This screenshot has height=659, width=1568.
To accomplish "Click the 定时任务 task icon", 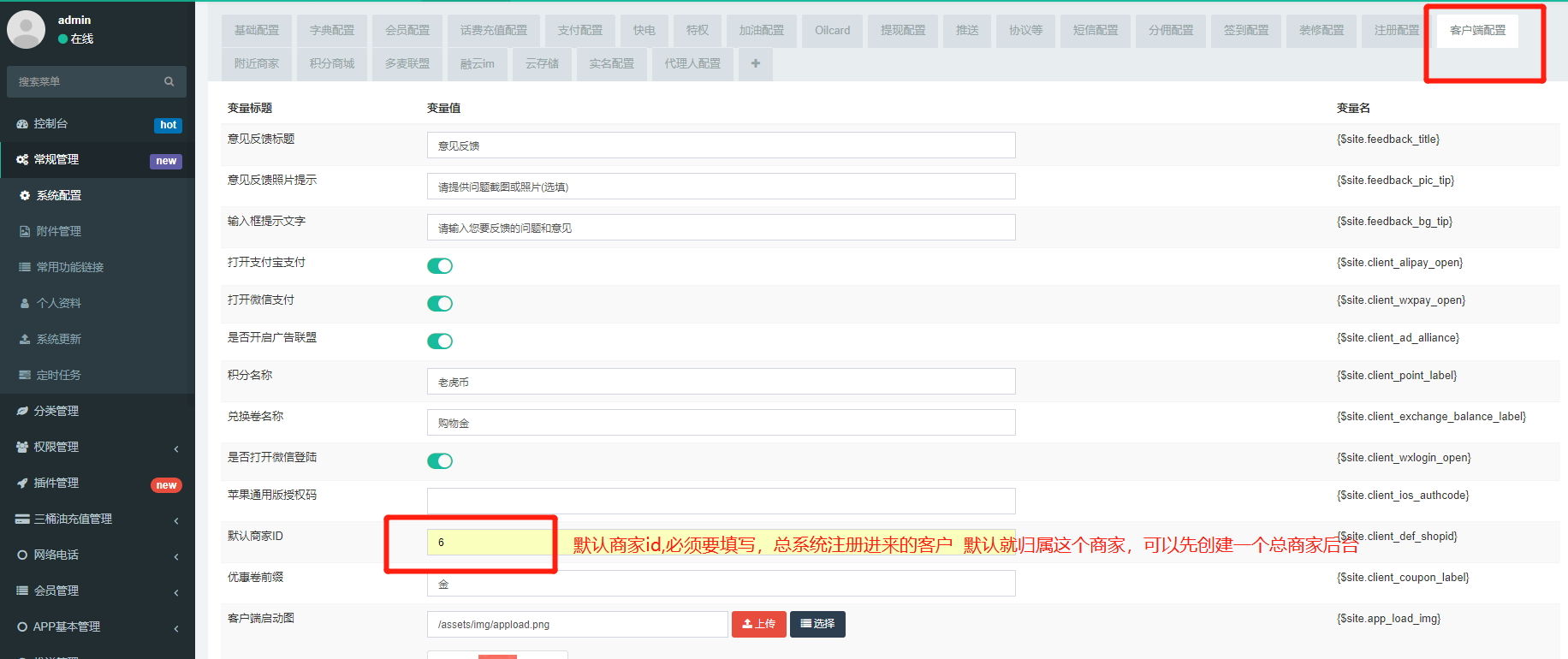I will [25, 376].
